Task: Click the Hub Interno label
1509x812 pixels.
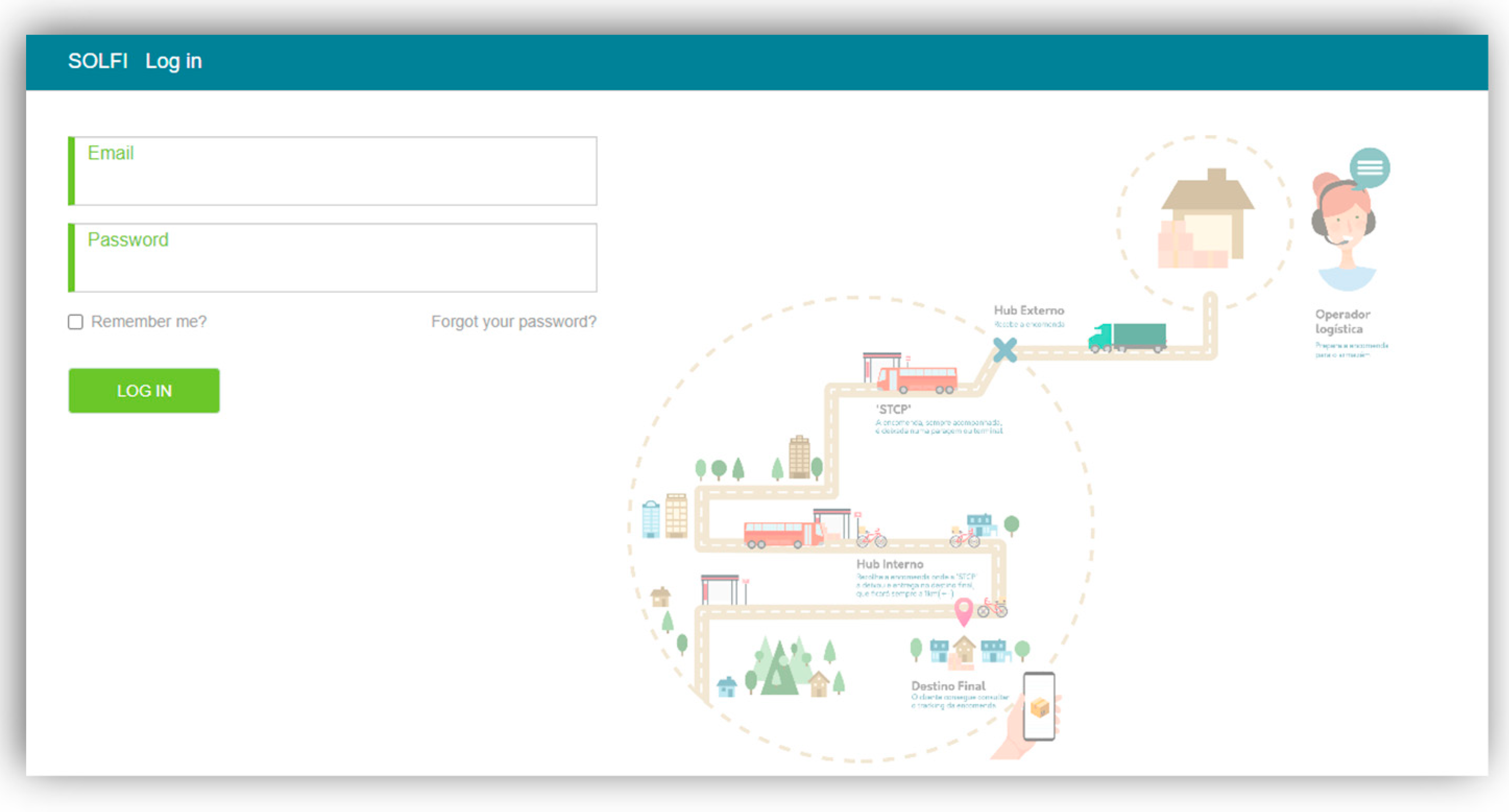Action: tap(889, 564)
